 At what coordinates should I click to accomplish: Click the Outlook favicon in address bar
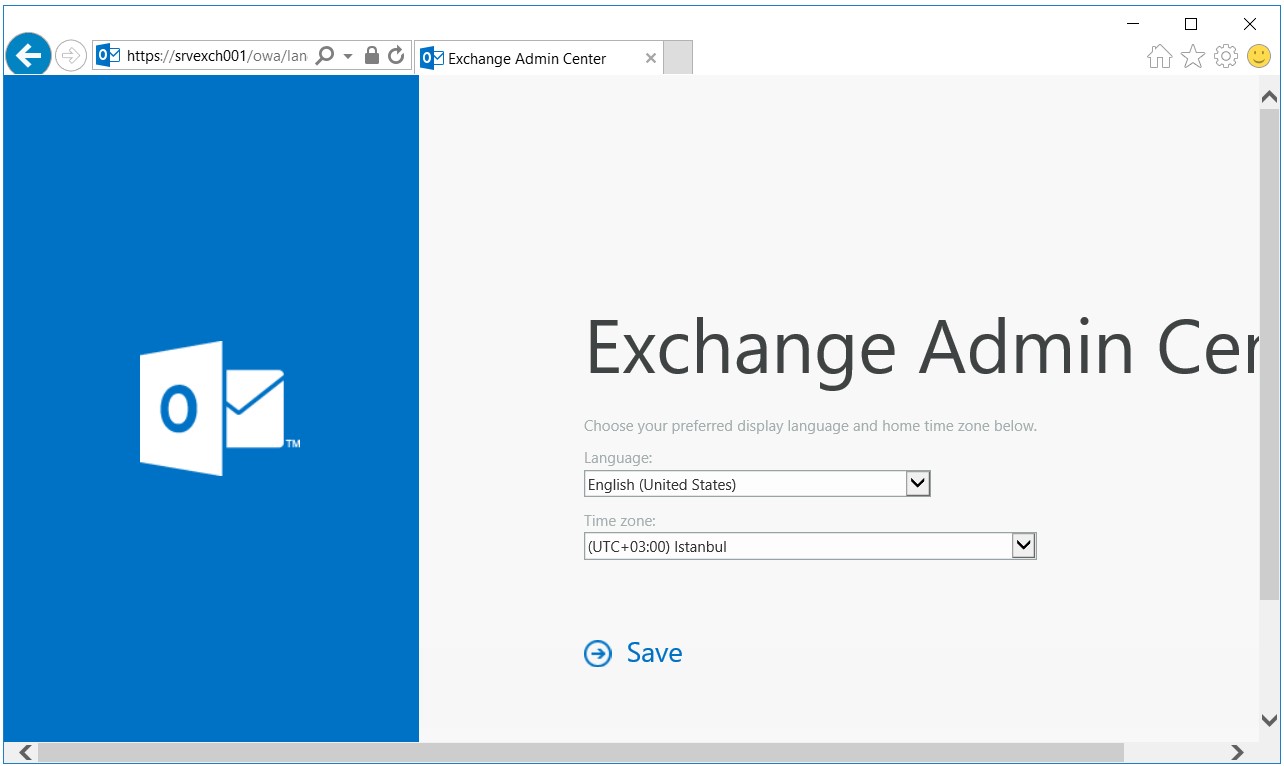[108, 56]
